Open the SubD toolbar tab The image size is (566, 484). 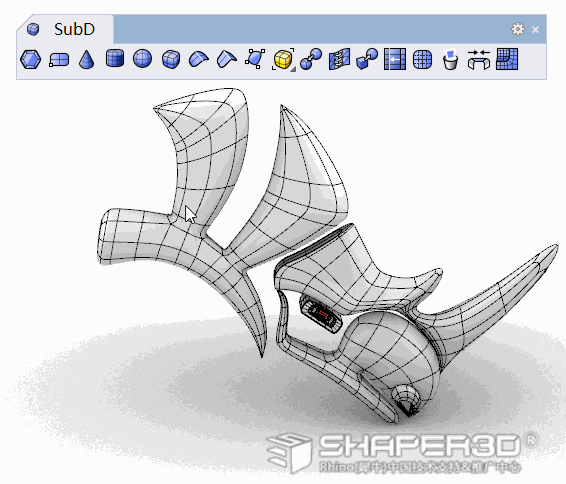tap(65, 29)
